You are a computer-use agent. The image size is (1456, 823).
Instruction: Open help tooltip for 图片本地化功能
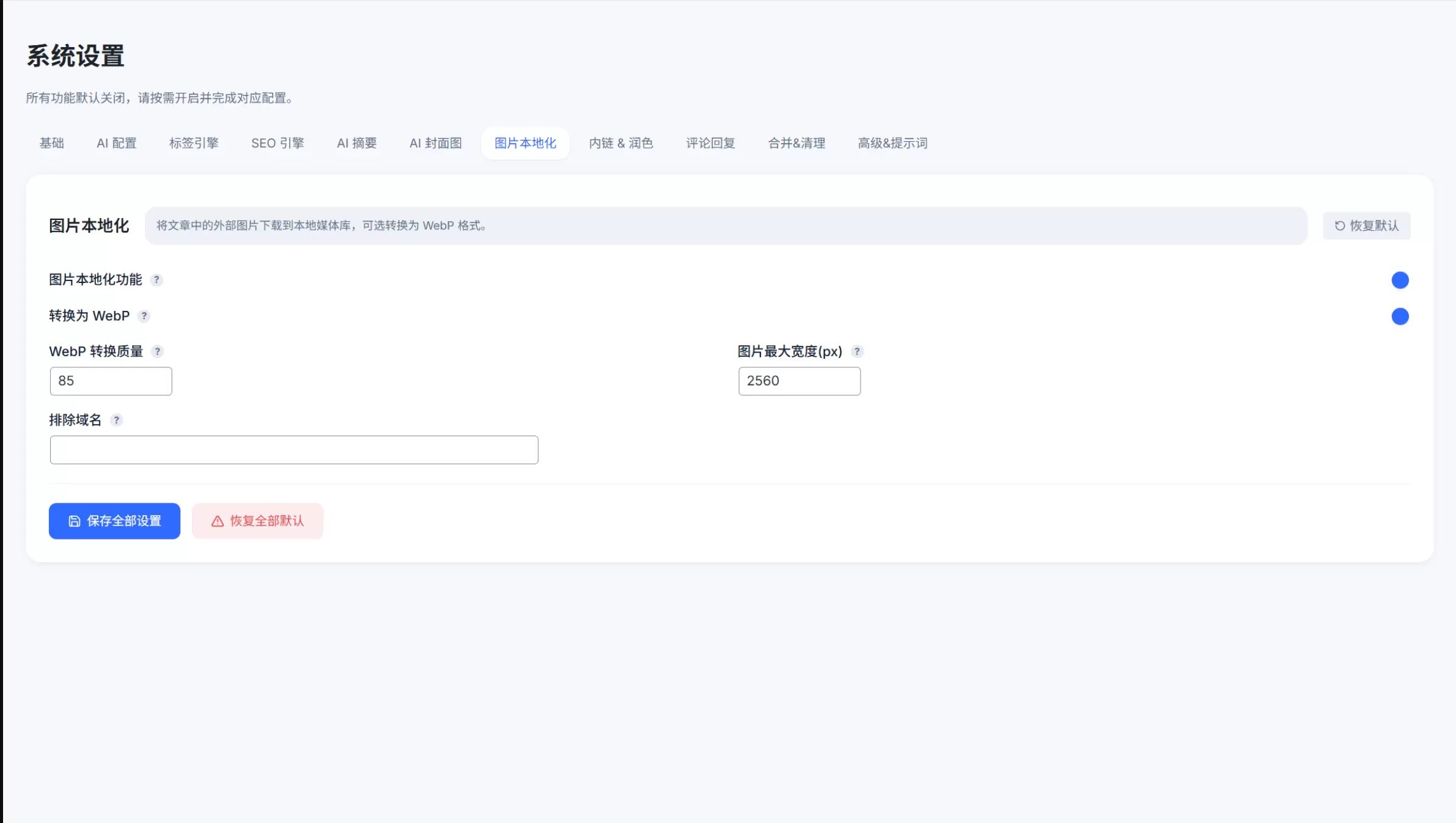(x=156, y=280)
